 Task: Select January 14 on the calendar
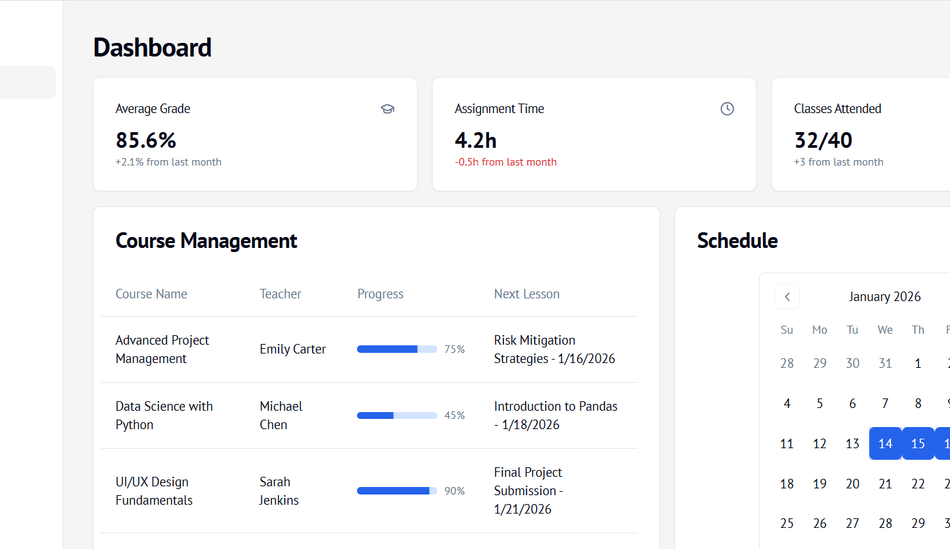tap(885, 444)
